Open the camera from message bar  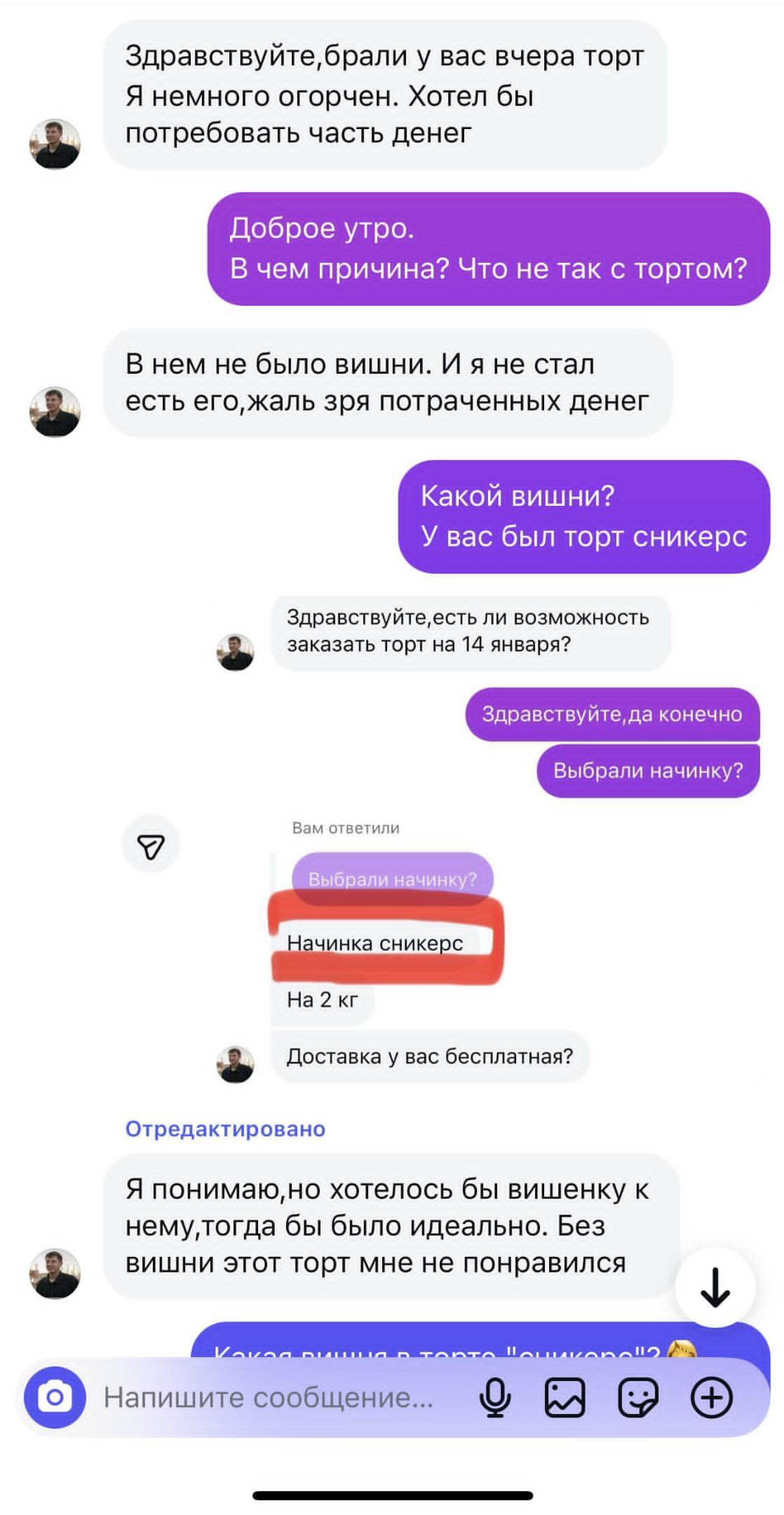(55, 1397)
